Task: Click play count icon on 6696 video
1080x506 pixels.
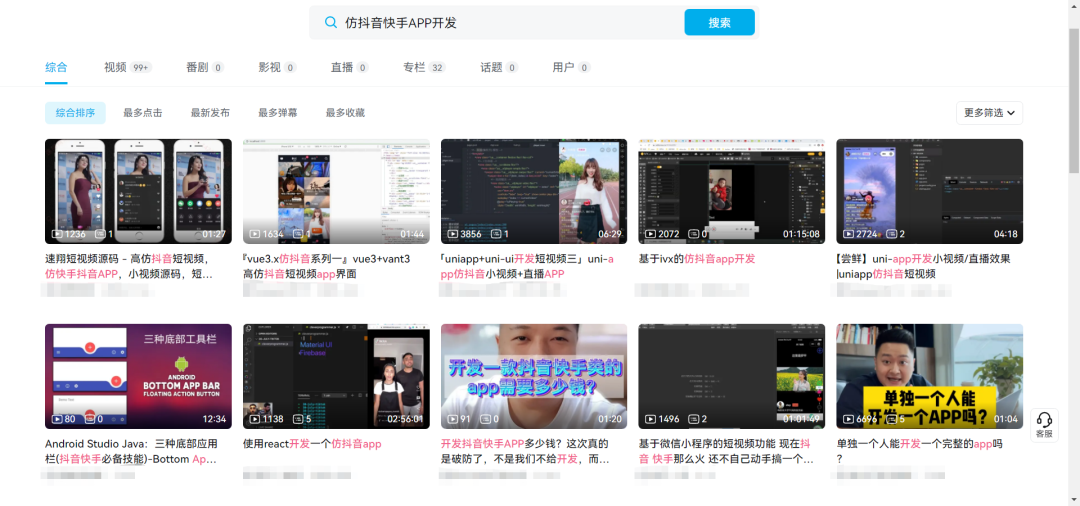Action: point(849,419)
